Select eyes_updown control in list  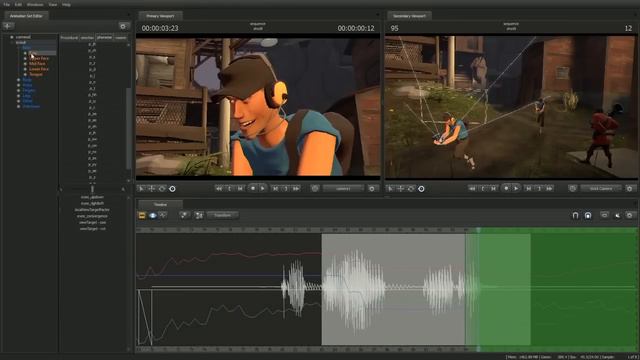click(x=92, y=197)
